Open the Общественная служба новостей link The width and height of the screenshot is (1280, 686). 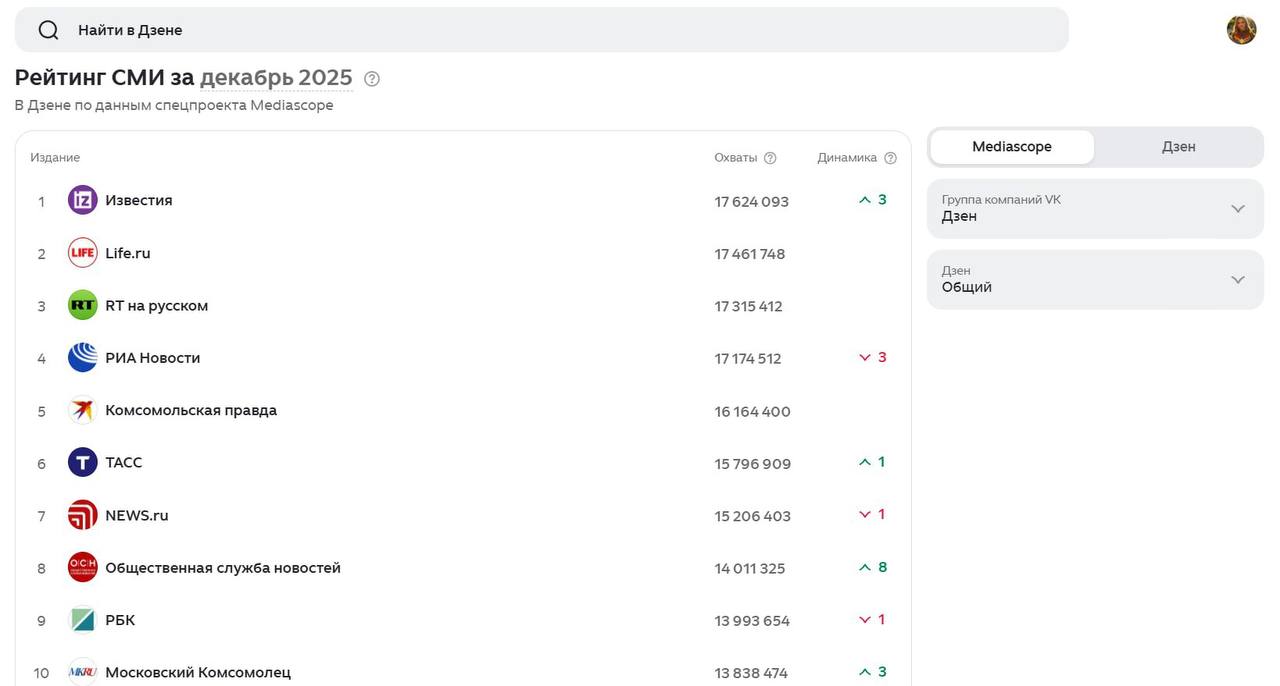tap(223, 568)
